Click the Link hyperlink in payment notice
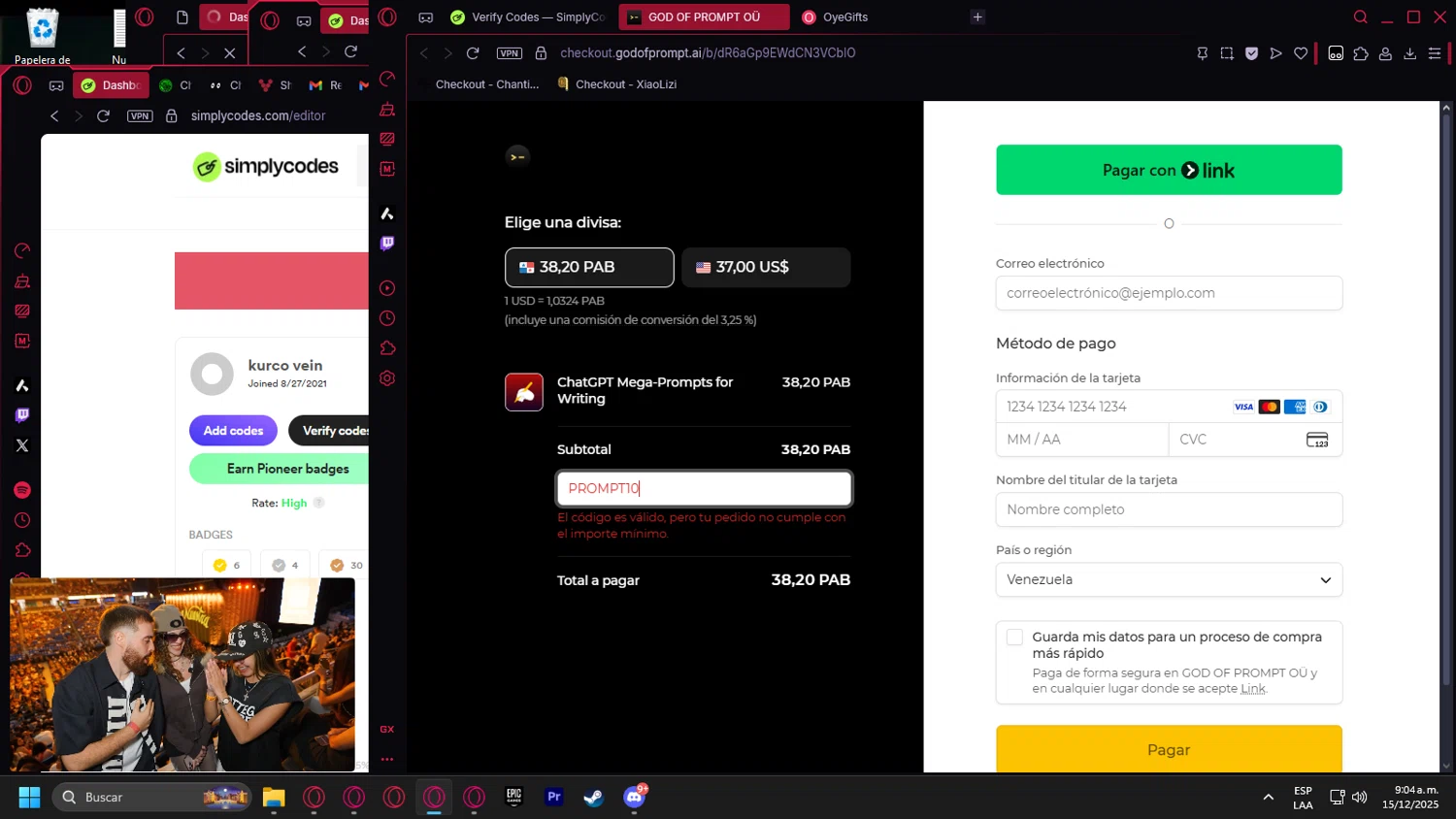This screenshot has width=1456, height=819. tap(1253, 689)
